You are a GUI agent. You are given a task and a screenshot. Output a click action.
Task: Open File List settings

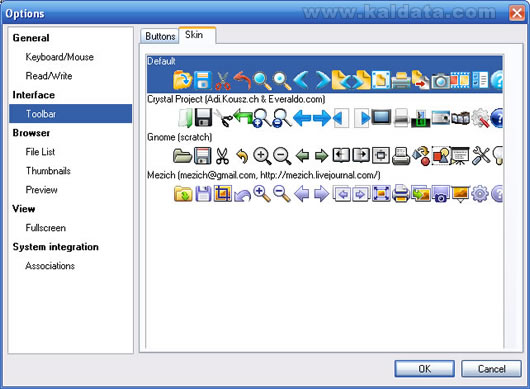pyautogui.click(x=40, y=152)
